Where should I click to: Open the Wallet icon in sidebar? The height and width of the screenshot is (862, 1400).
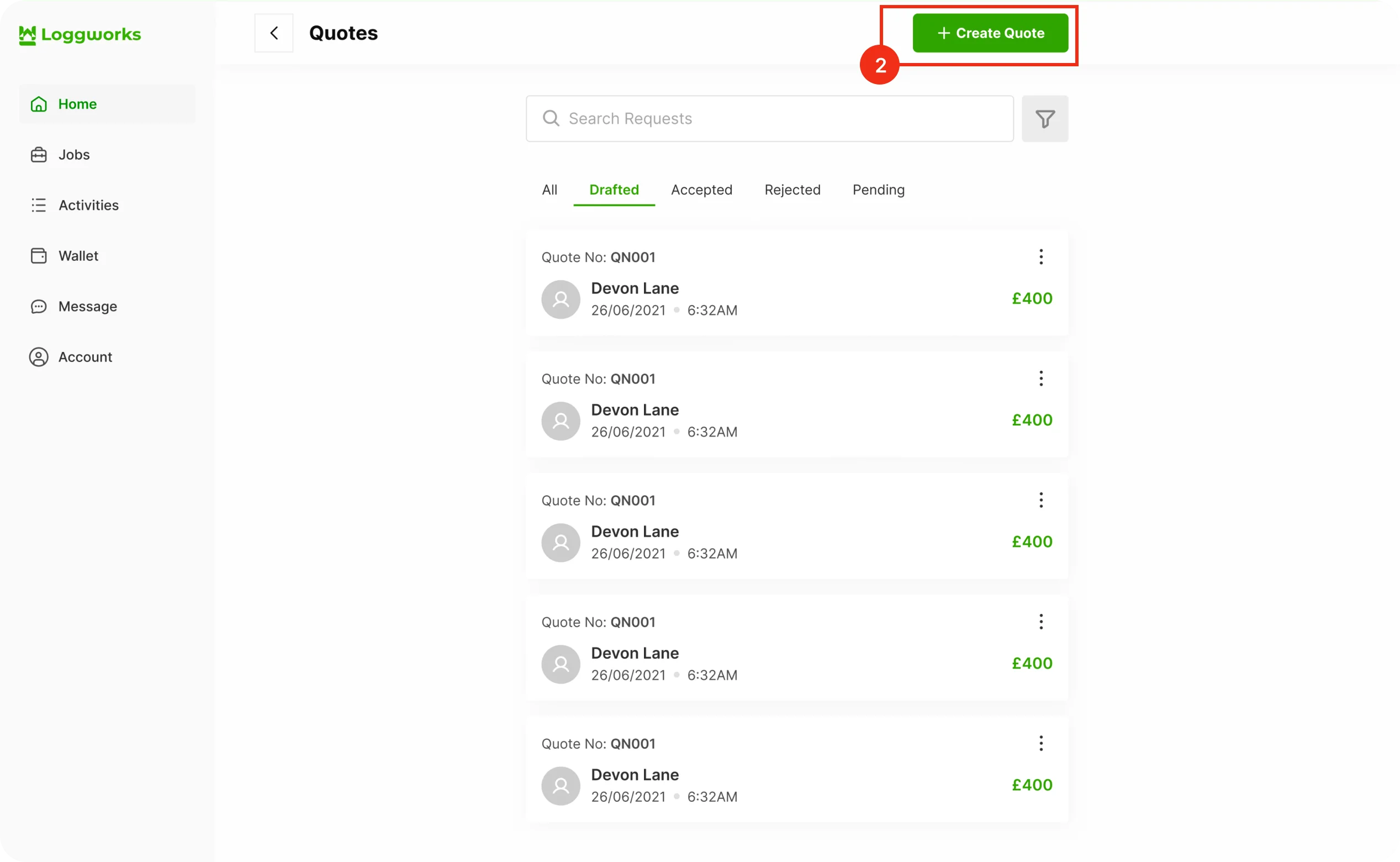pyautogui.click(x=39, y=256)
